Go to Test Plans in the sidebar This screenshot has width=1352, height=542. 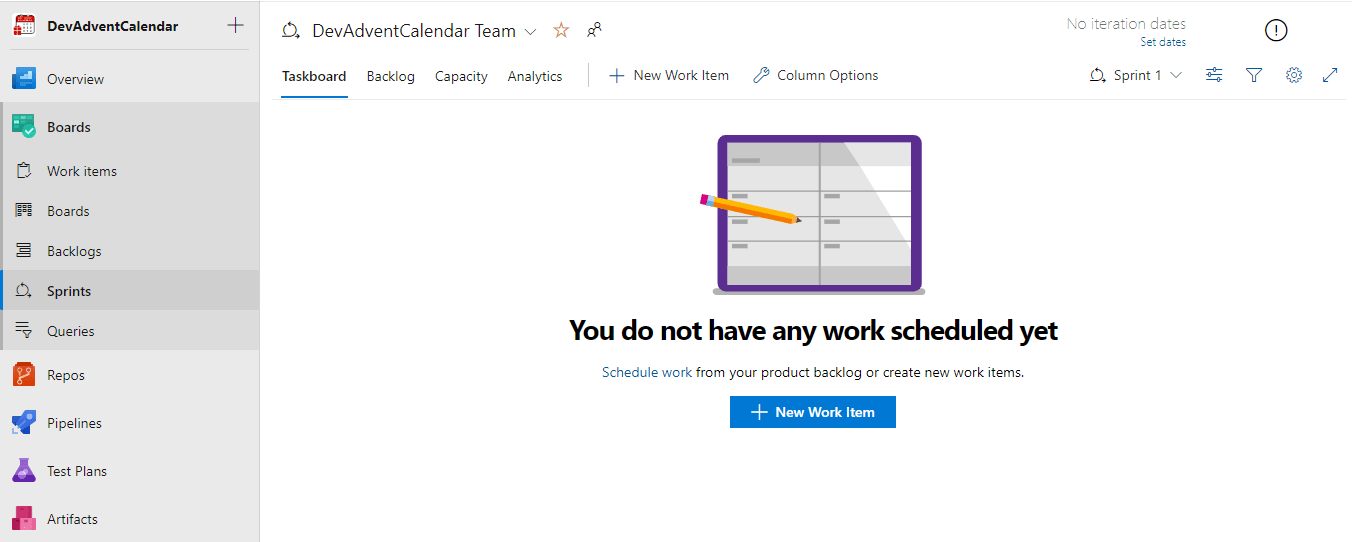coord(76,471)
